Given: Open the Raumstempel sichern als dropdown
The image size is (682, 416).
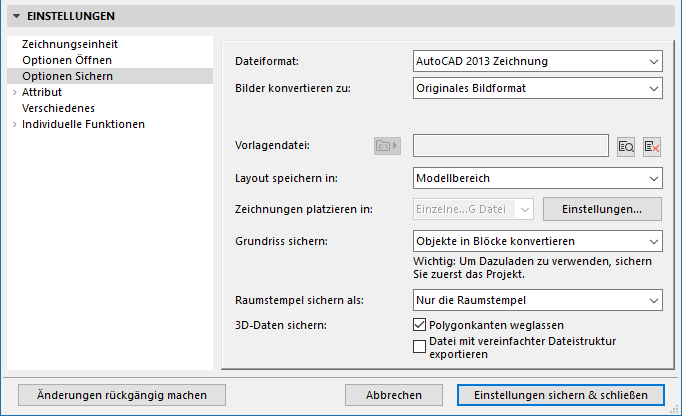Looking at the screenshot, I should 538,300.
